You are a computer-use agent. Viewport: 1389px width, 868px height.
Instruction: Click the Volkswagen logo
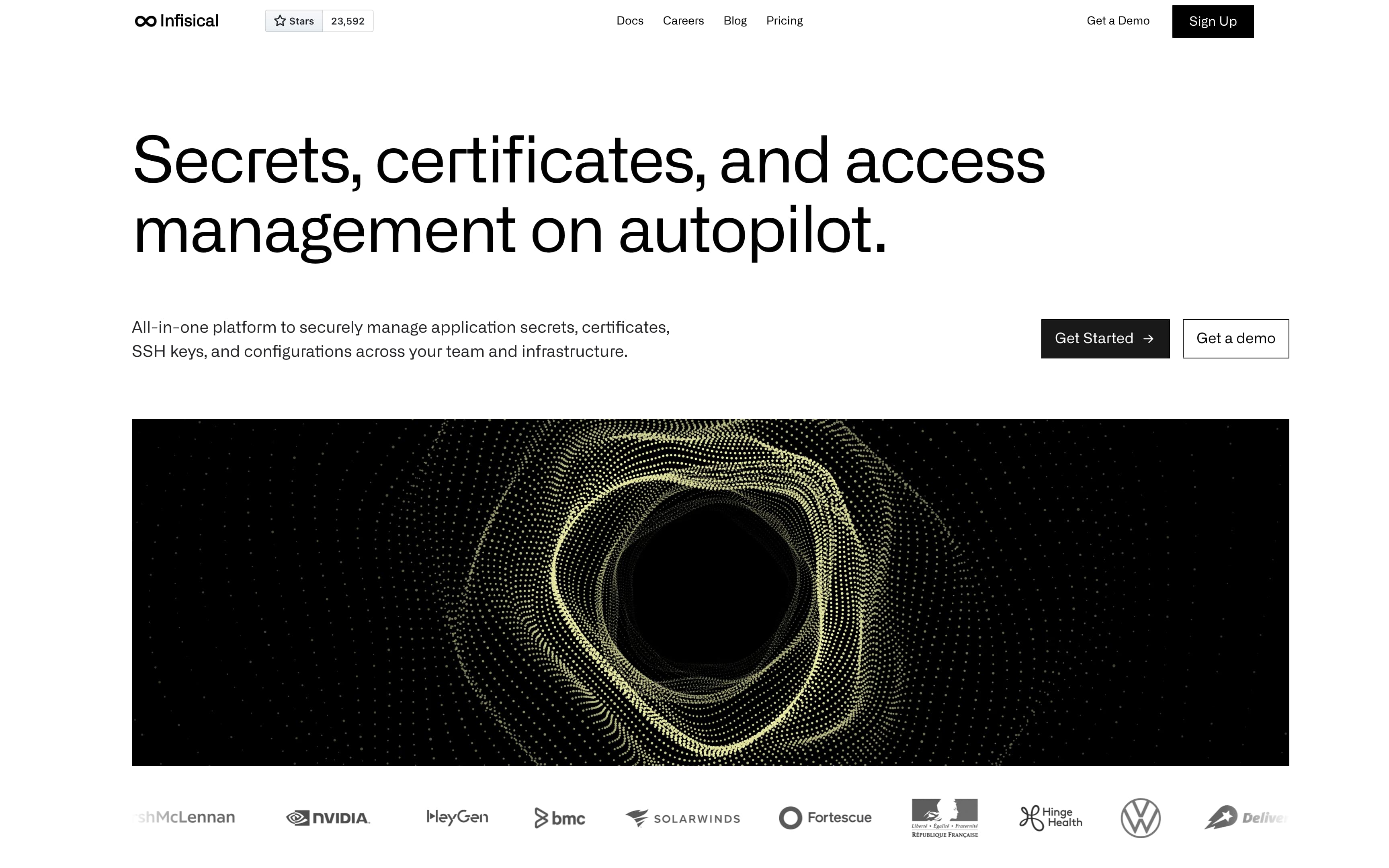click(x=1141, y=817)
